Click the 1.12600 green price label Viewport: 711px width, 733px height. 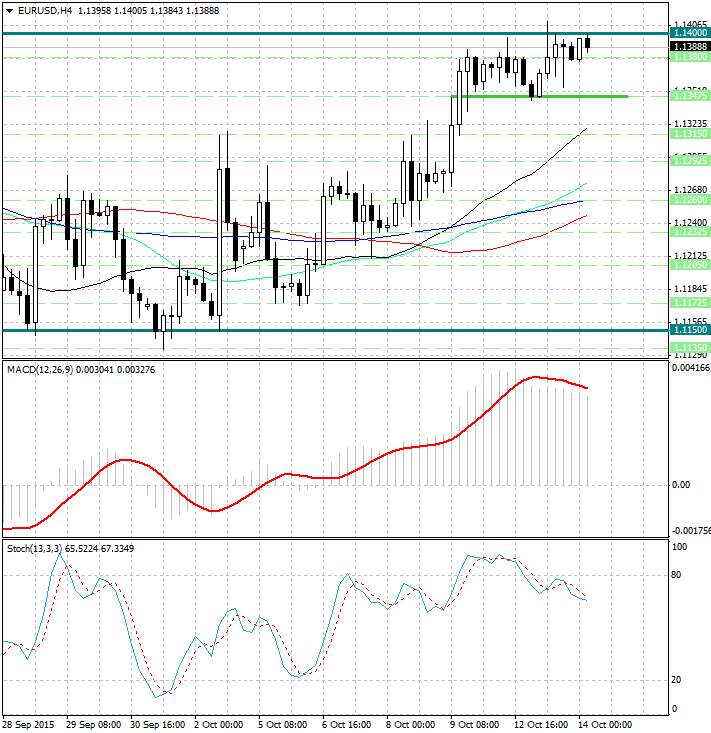690,200
